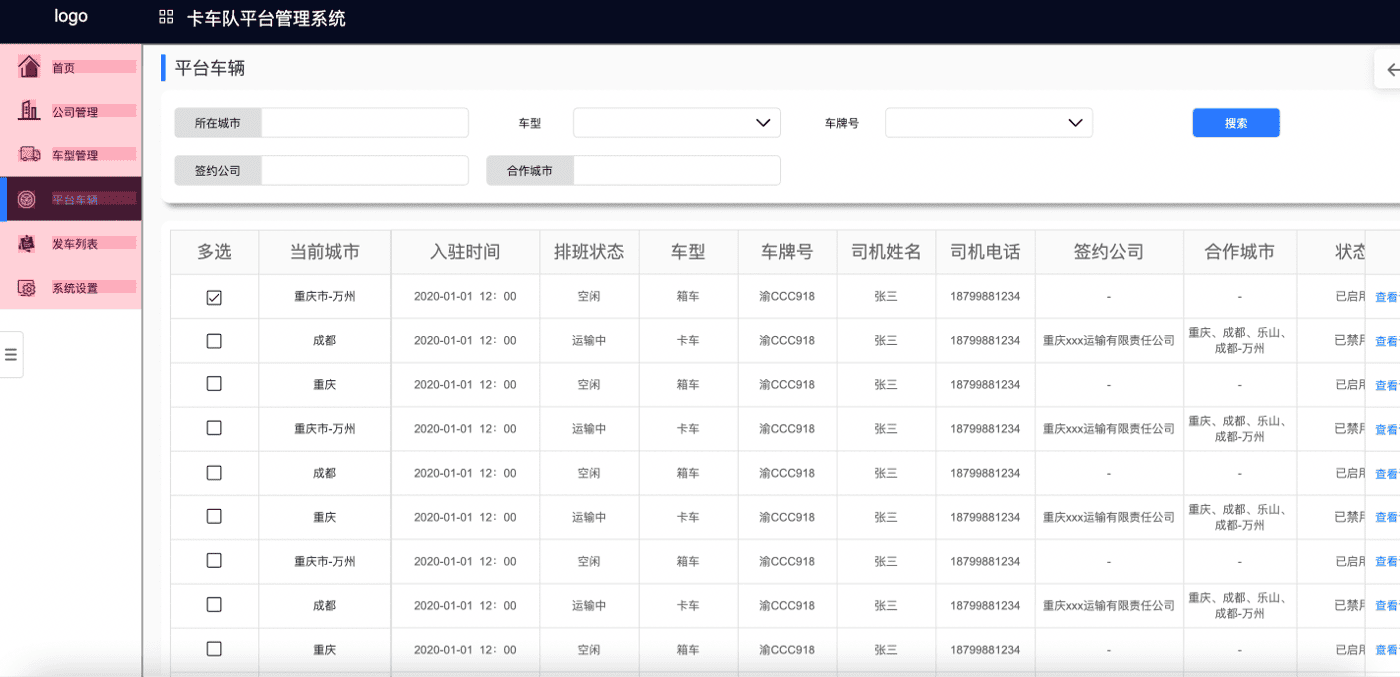
Task: Click the 车型管理 truck icon
Action: (x=29, y=155)
